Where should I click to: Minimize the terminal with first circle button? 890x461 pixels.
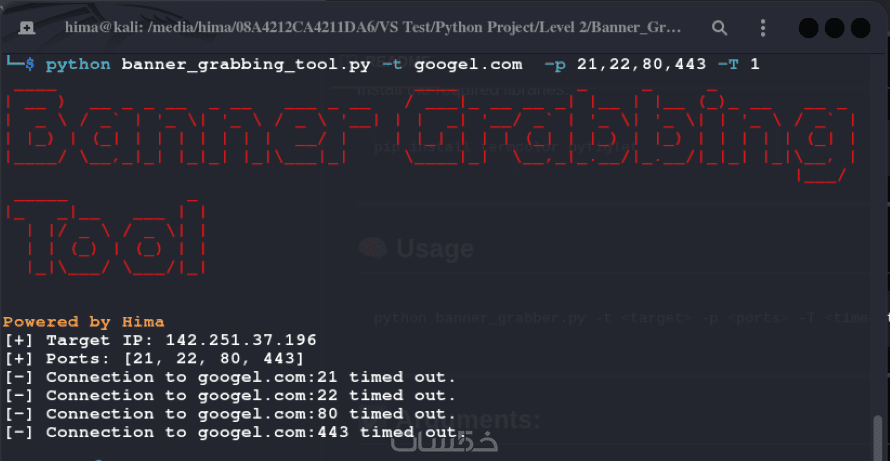[x=808, y=27]
